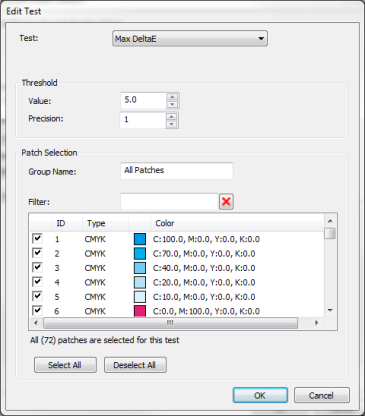The width and height of the screenshot is (365, 416).
Task: Click the CMYK type cell for patch 4
Action: 95,283
